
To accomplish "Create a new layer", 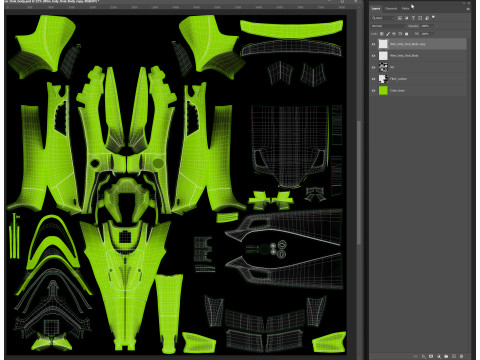I will (454, 356).
